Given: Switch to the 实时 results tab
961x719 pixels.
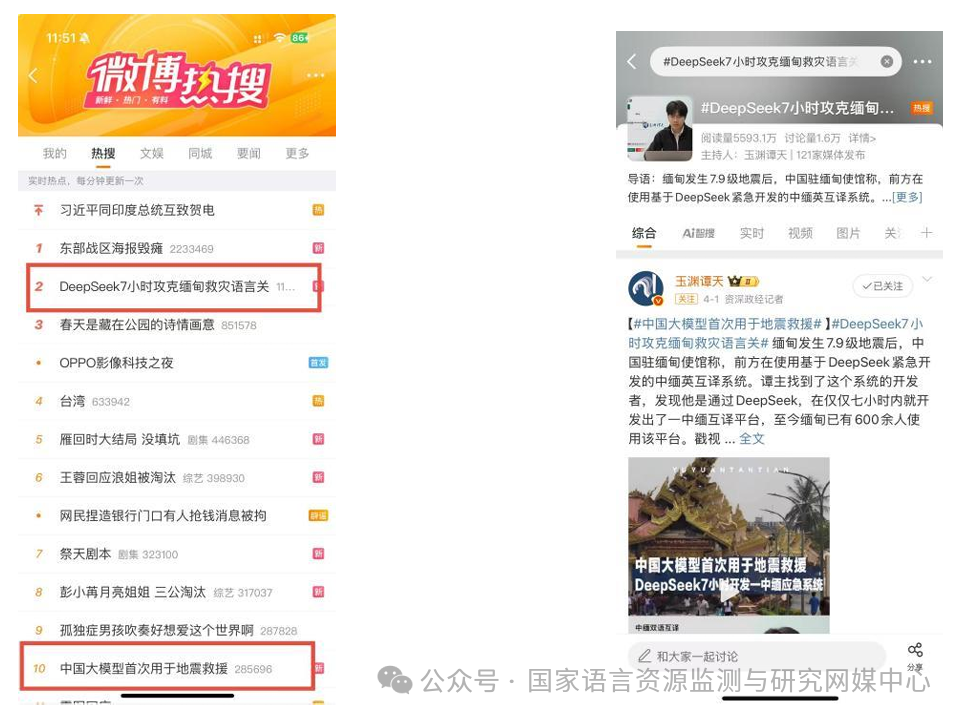Looking at the screenshot, I should pos(751,233).
